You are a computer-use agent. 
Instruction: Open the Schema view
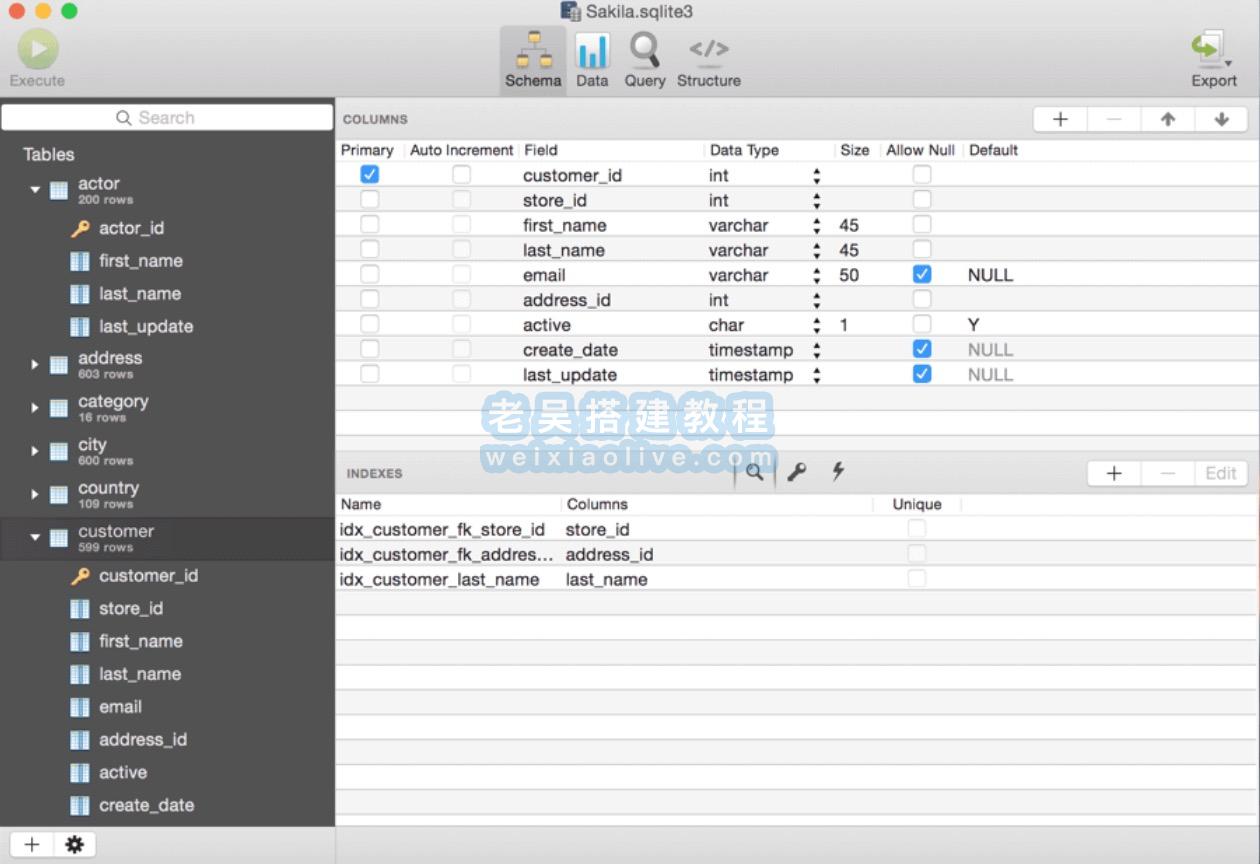coord(532,58)
